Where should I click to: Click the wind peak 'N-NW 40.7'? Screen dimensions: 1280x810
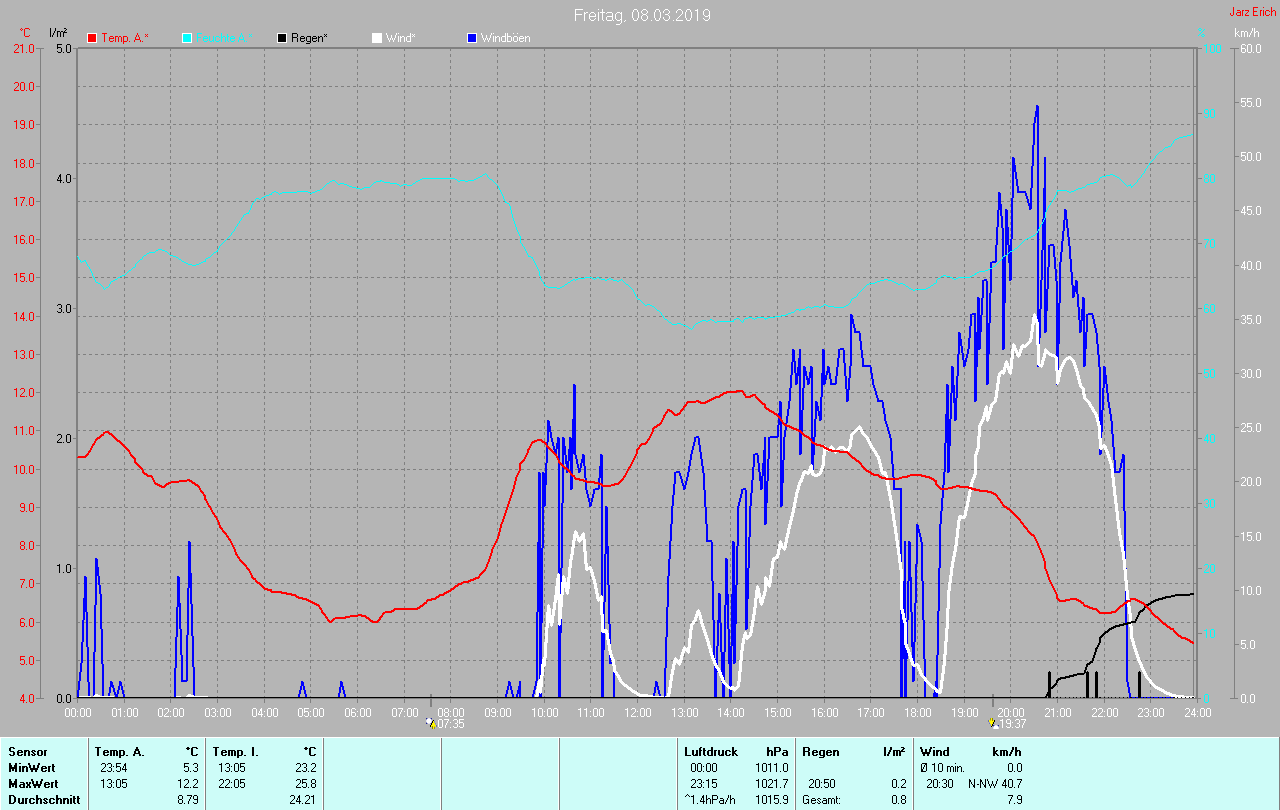tap(995, 784)
